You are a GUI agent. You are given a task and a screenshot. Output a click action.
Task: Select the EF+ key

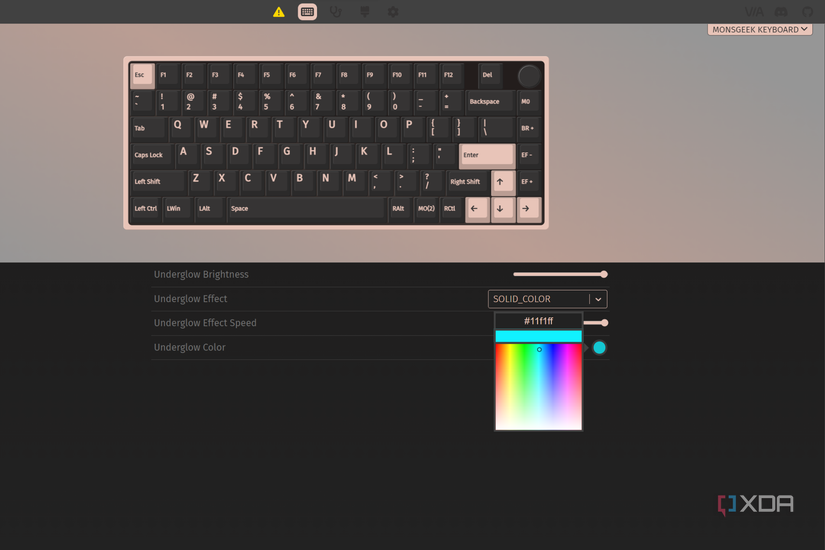point(529,183)
